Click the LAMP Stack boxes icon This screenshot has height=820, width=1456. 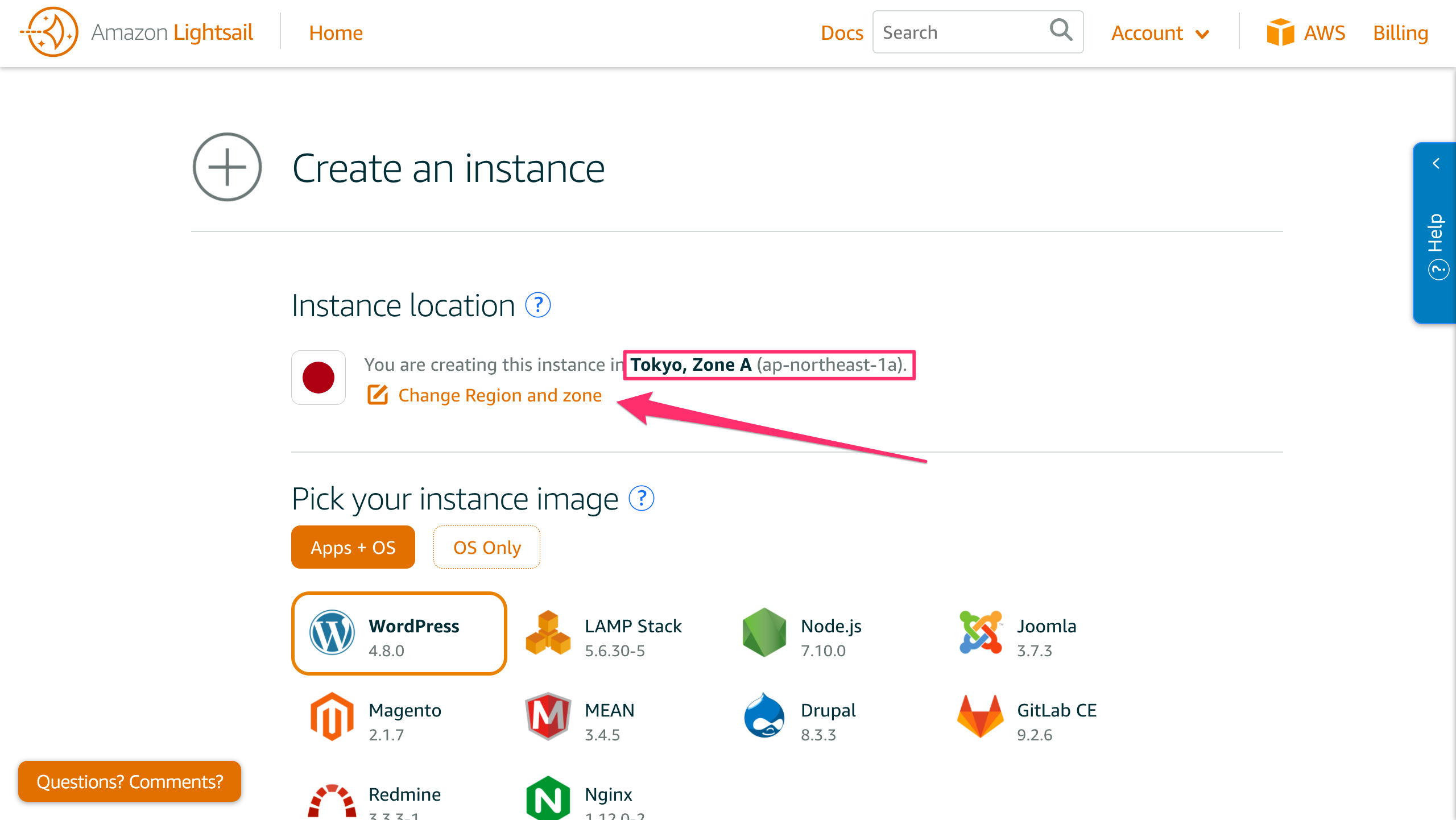[x=548, y=633]
